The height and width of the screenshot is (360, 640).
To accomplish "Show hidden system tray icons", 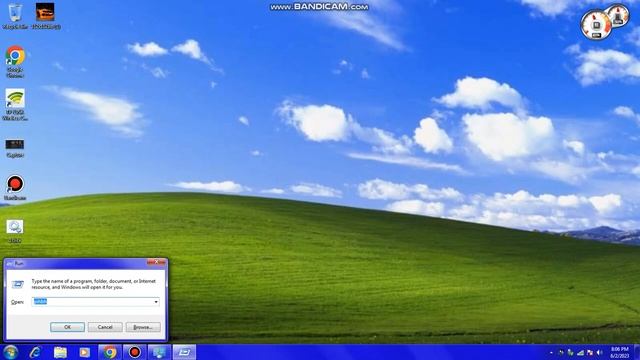I will coord(551,353).
